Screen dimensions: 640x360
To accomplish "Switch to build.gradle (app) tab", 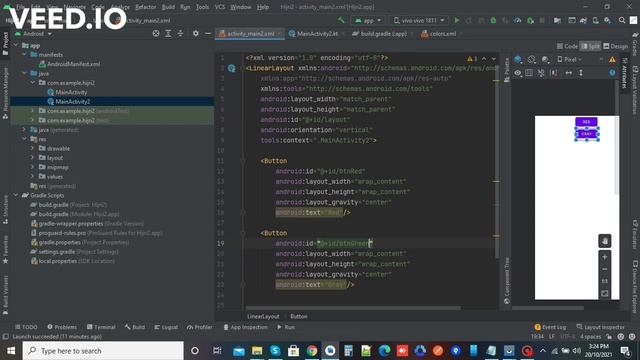I will point(383,33).
